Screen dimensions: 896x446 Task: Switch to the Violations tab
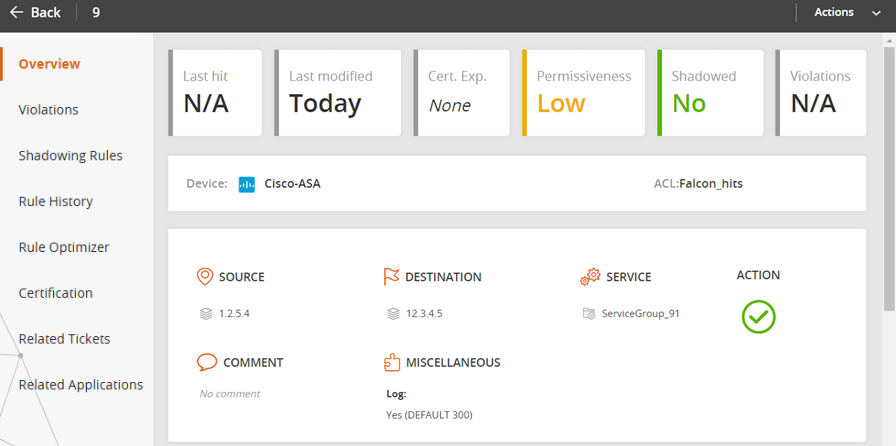48,110
